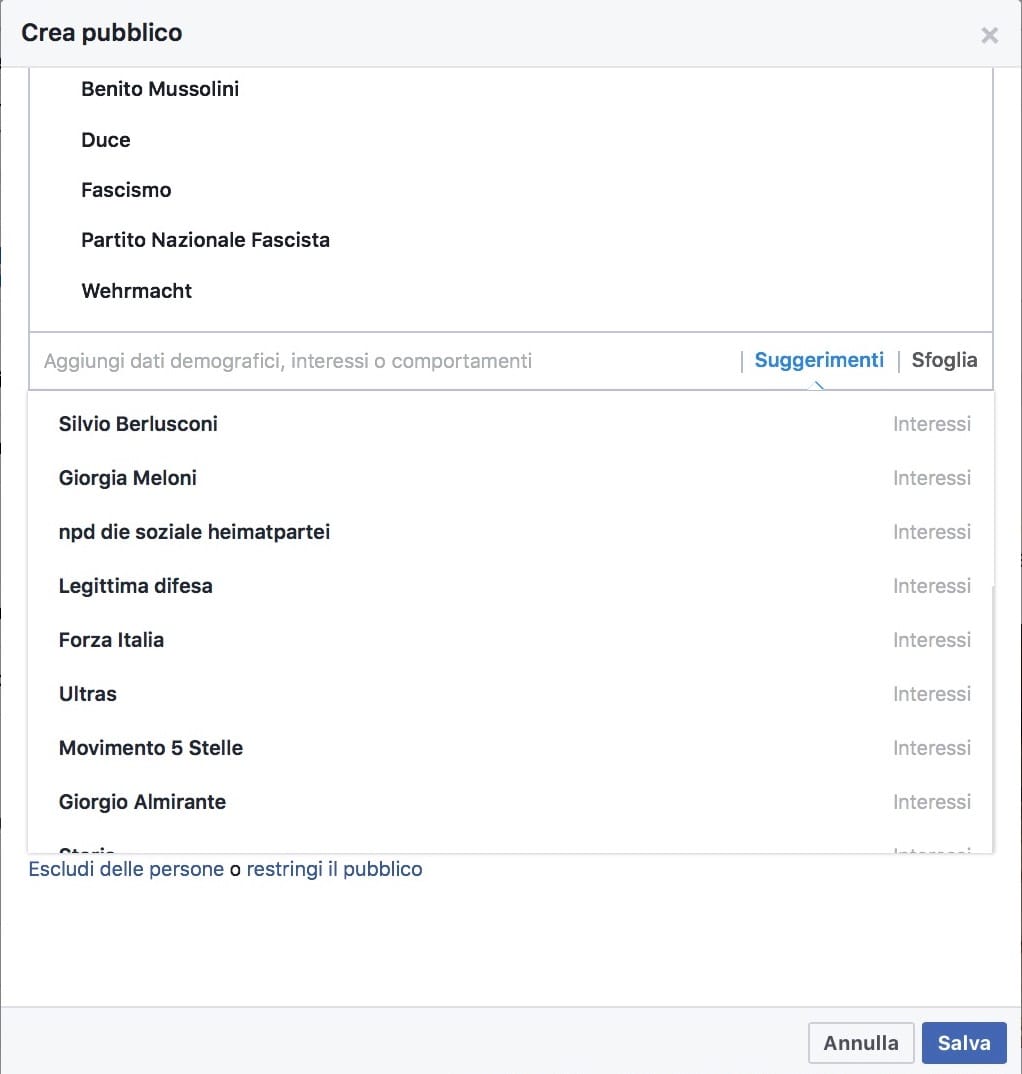This screenshot has width=1022, height=1074.
Task: Click Escludi delle persone link
Action: coord(126,869)
